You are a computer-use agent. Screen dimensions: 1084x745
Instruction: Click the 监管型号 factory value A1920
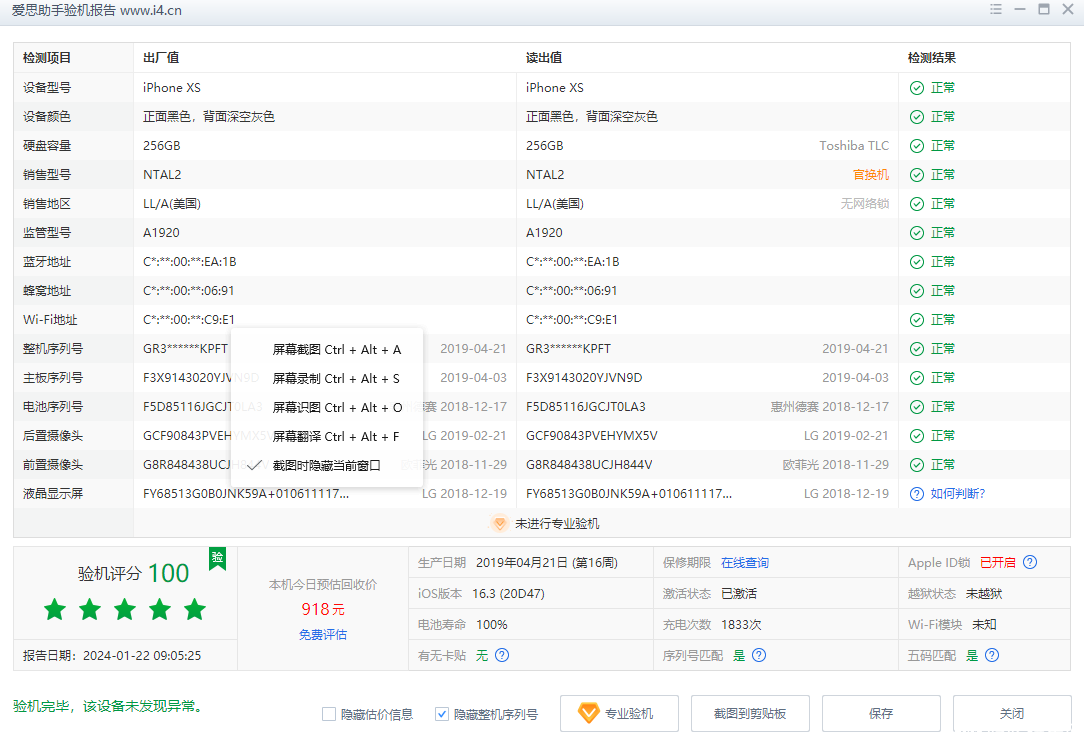point(161,233)
